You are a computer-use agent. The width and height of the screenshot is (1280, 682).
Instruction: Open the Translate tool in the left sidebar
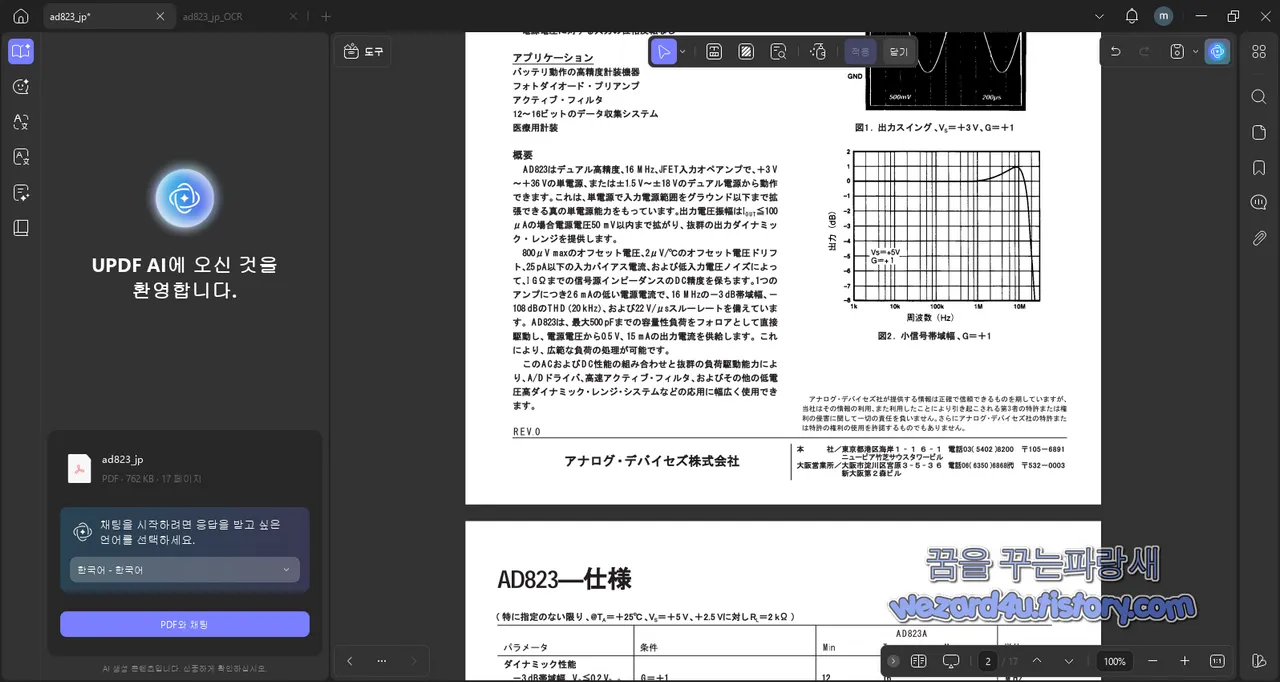pos(20,123)
